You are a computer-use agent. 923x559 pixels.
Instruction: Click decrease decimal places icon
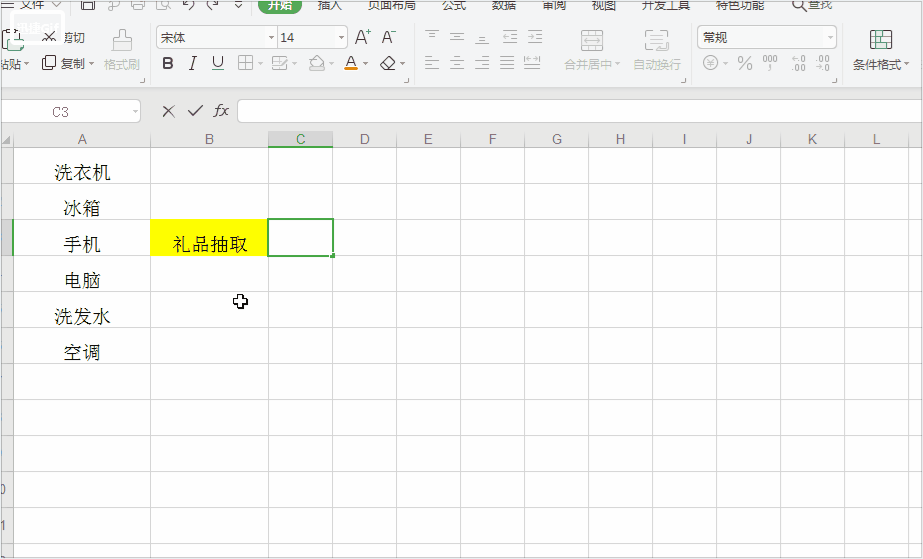(823, 63)
